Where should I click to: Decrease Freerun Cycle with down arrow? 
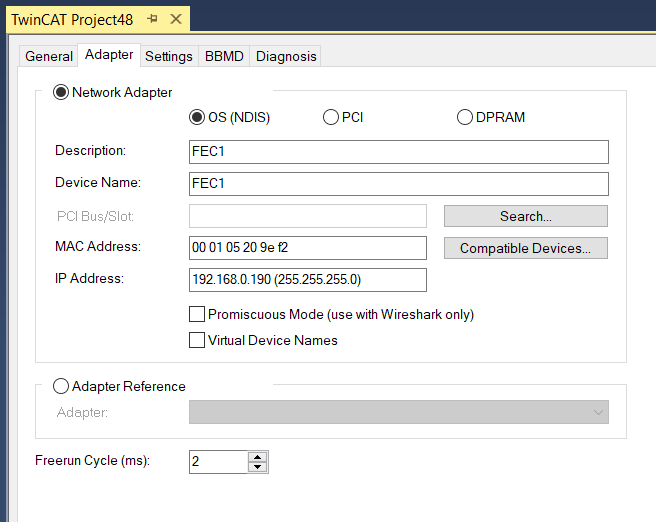coord(258,467)
